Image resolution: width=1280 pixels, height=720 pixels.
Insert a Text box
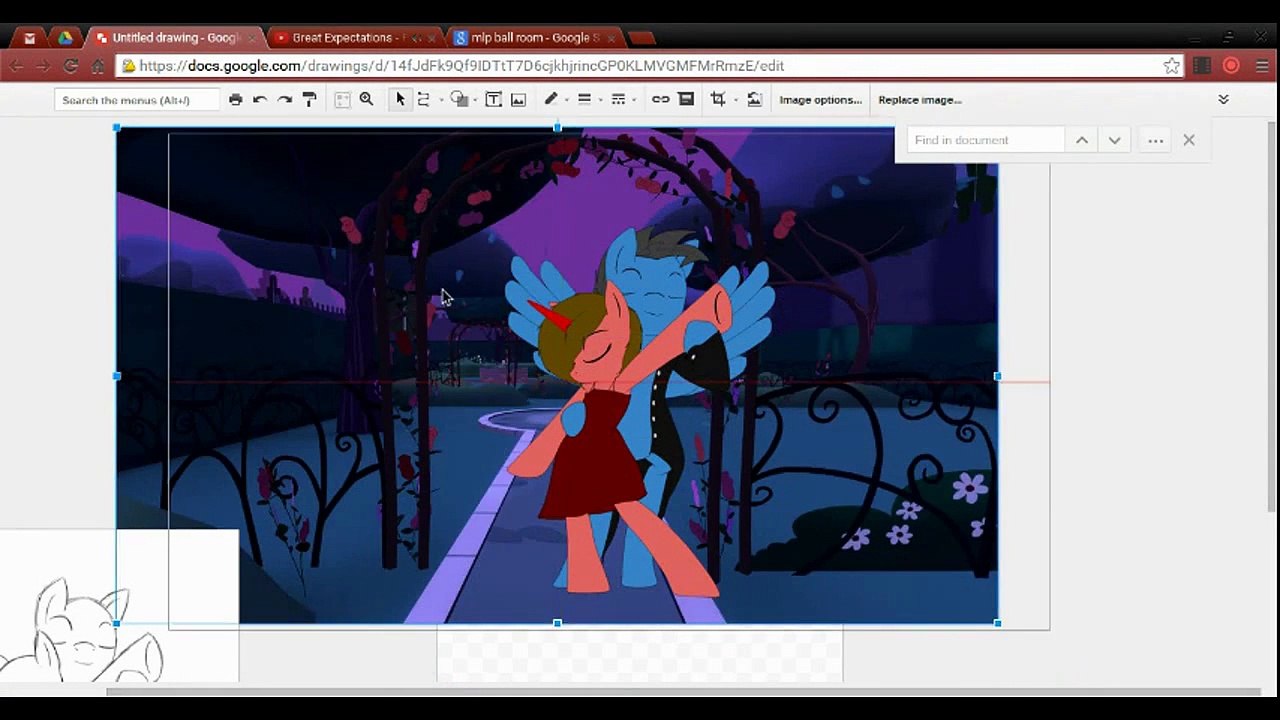pyautogui.click(x=493, y=99)
